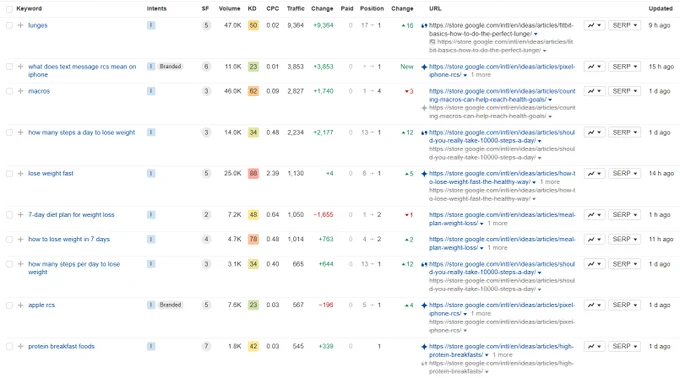Click the intent badge in the lunges row
The width and height of the screenshot is (680, 378).
coord(151,25)
